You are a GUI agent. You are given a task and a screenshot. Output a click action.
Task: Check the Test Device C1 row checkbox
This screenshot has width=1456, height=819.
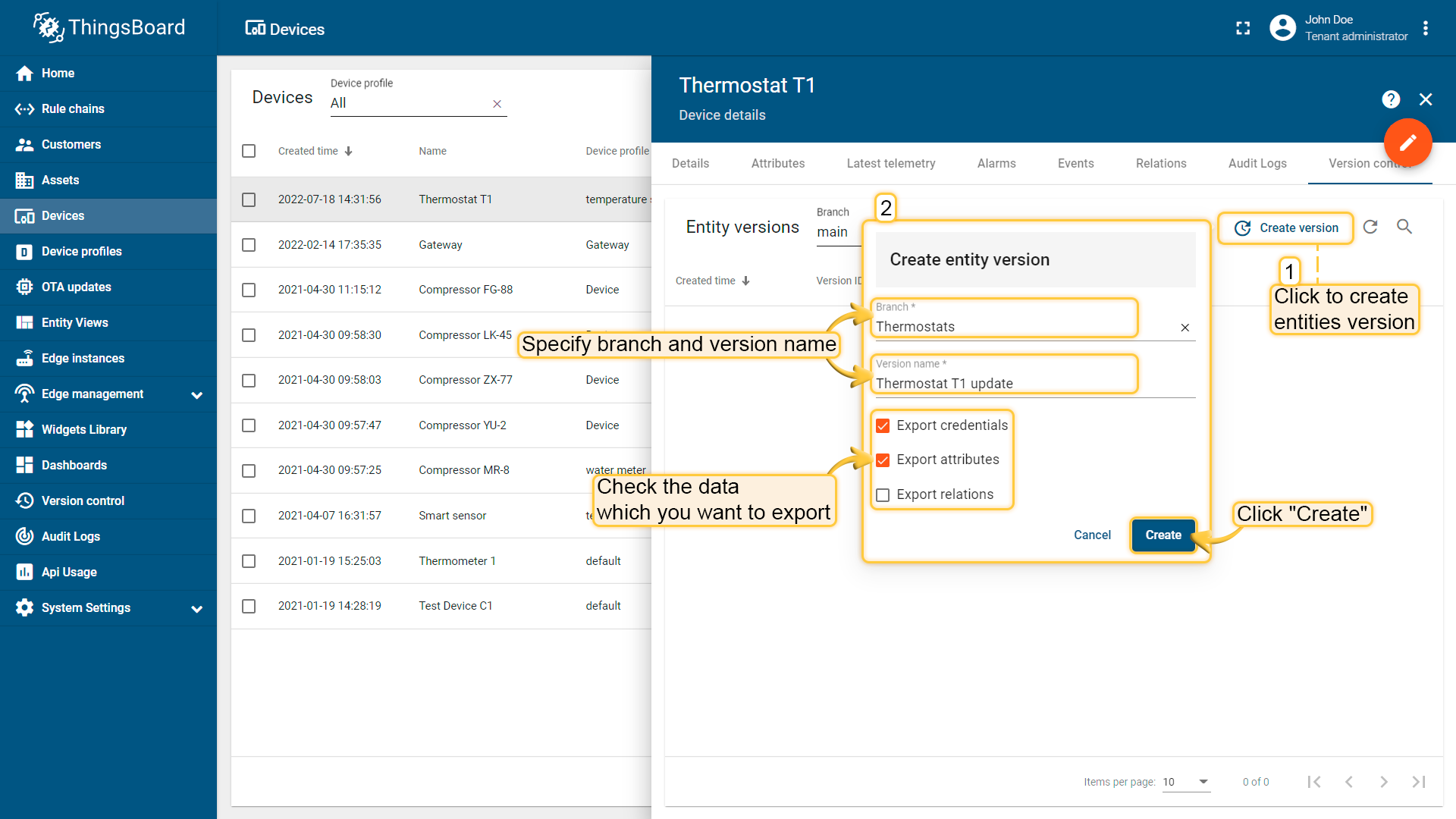tap(249, 606)
